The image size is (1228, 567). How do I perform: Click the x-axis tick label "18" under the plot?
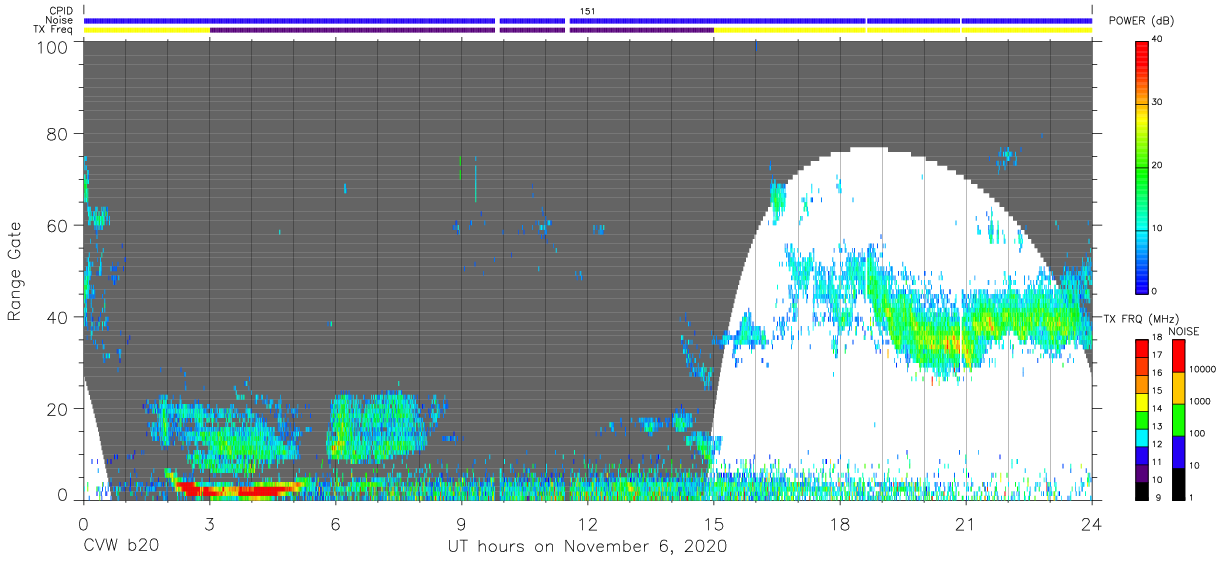click(840, 523)
